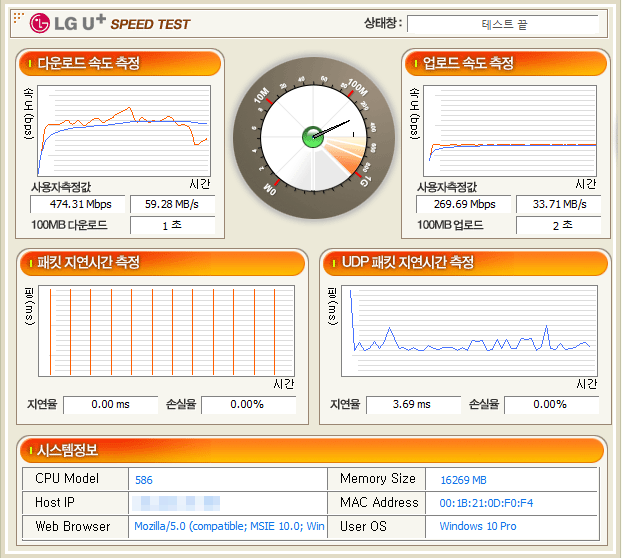Click the Web Browser Mozilla/5.0 value
Image resolution: width=622 pixels, height=558 pixels.
click(x=229, y=526)
